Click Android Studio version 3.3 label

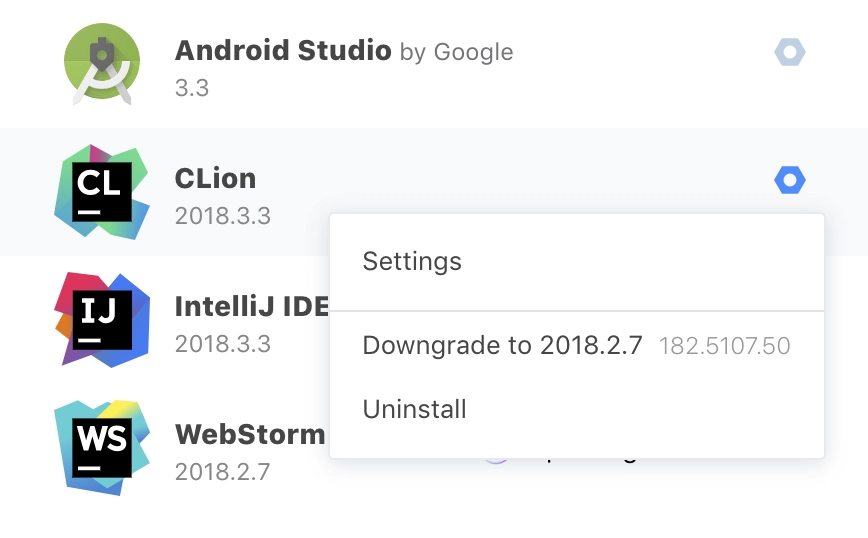[x=192, y=88]
